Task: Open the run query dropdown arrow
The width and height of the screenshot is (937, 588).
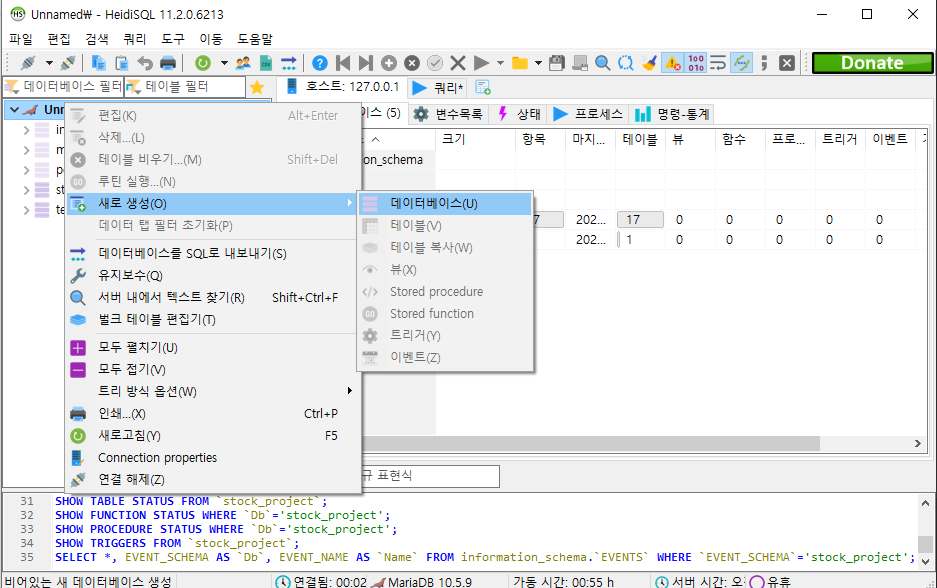Action: tap(500, 63)
